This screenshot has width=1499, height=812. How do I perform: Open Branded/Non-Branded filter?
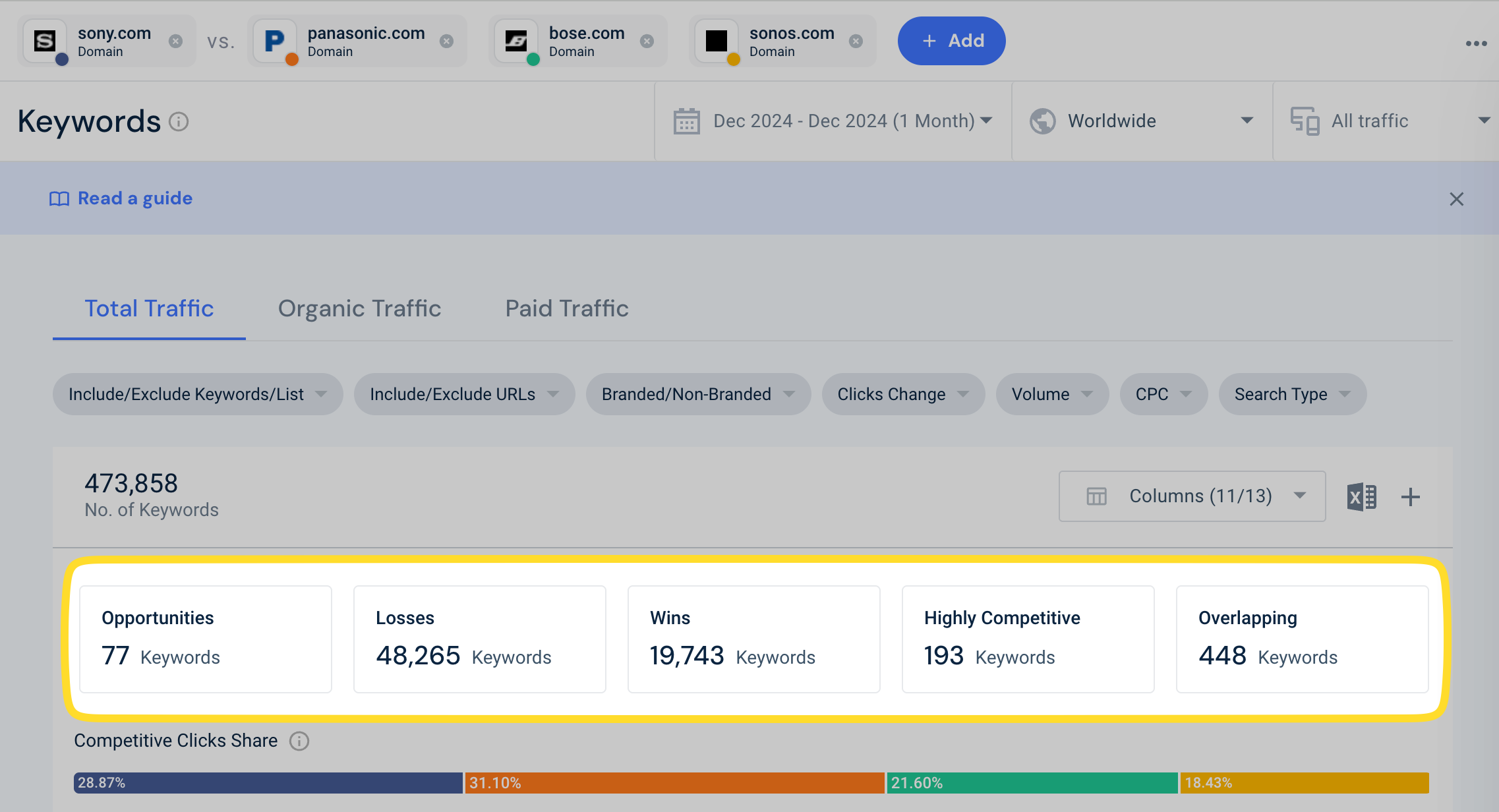click(698, 394)
